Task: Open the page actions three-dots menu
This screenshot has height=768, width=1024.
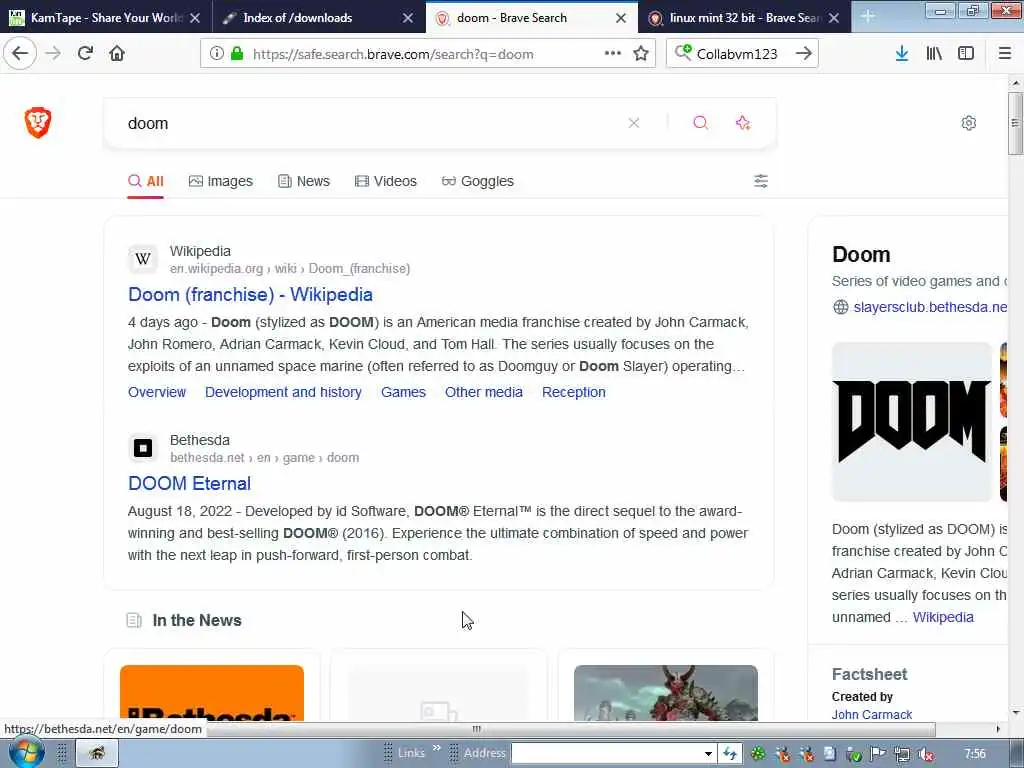Action: [x=613, y=54]
